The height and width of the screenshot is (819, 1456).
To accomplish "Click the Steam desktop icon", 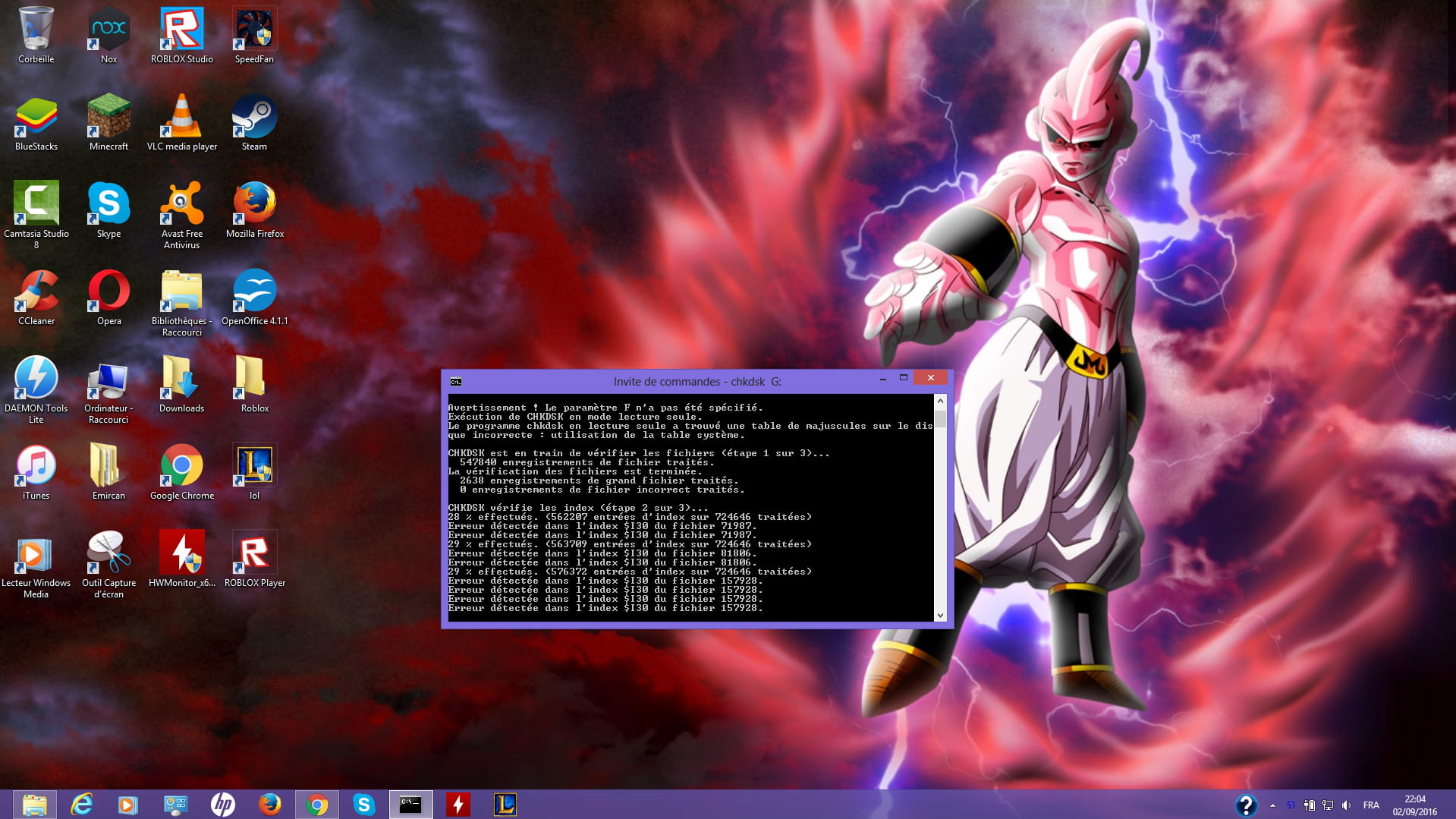I will 254,122.
